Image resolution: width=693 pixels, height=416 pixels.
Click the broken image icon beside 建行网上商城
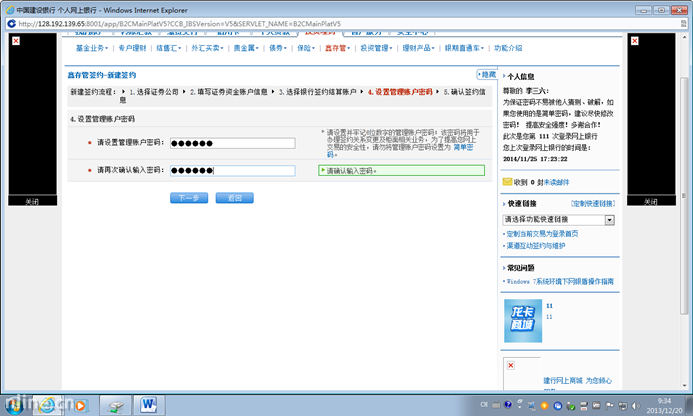click(510, 365)
